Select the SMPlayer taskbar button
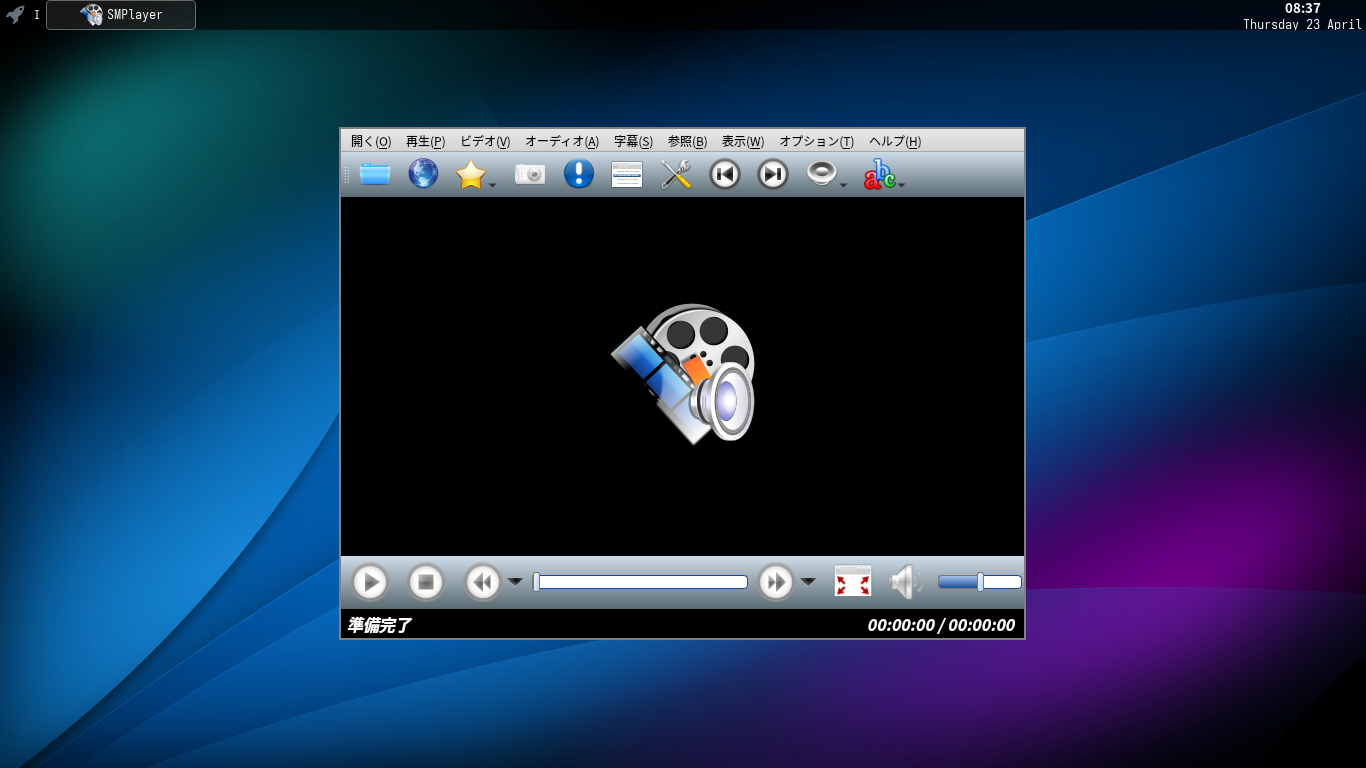The height and width of the screenshot is (768, 1366). (121, 15)
